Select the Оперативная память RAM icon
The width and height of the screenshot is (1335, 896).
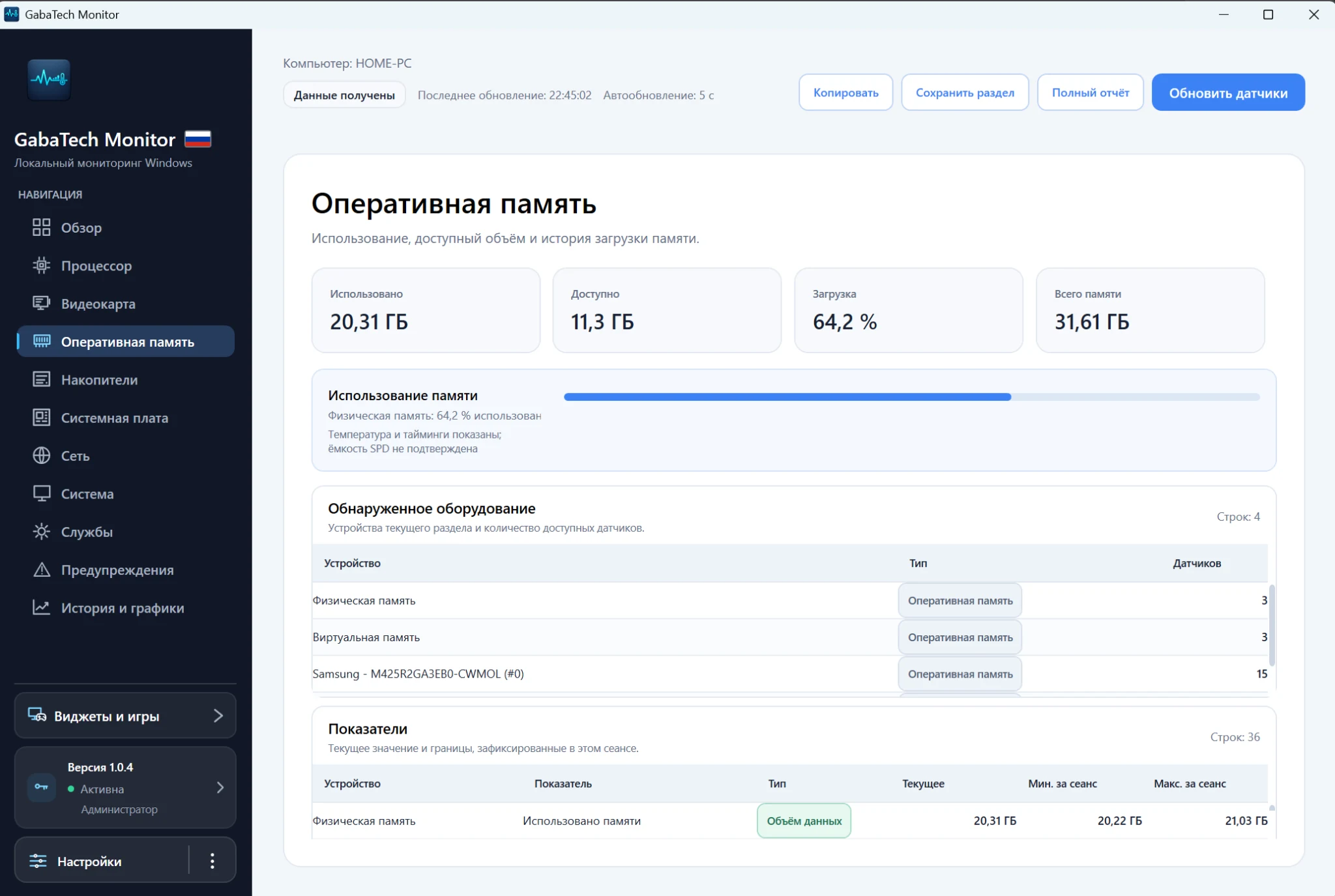click(41, 341)
